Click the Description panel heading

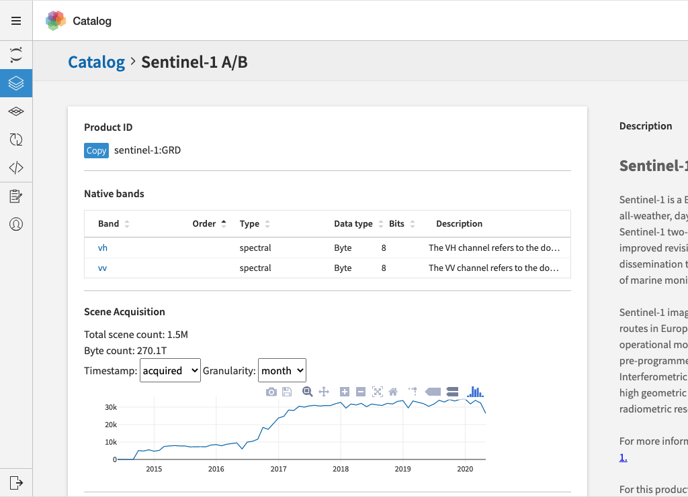645,126
